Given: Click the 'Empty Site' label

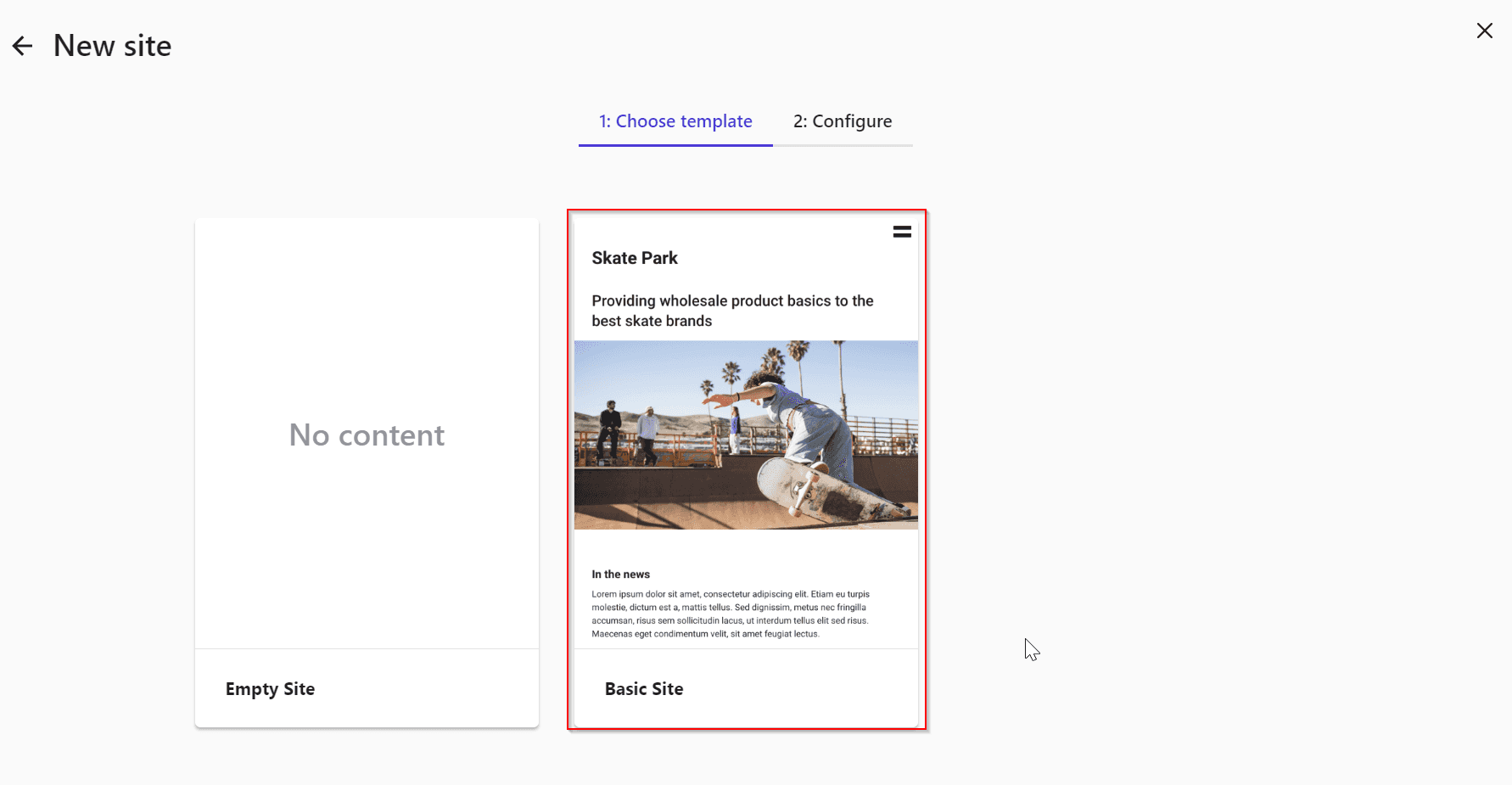Looking at the screenshot, I should 270,689.
